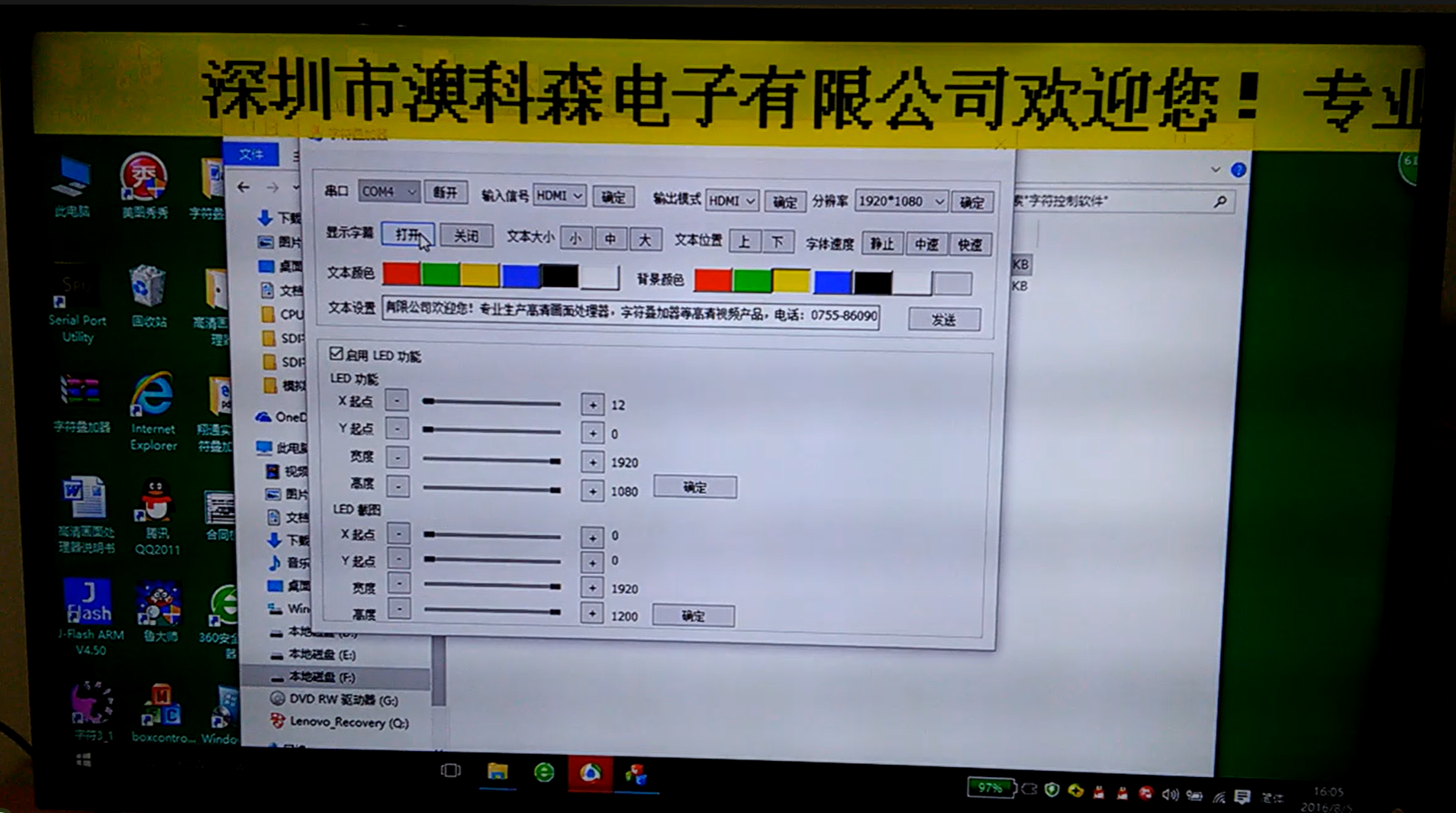Open the 文件 tab in Explorer
The width and height of the screenshot is (1456, 813).
[x=251, y=154]
